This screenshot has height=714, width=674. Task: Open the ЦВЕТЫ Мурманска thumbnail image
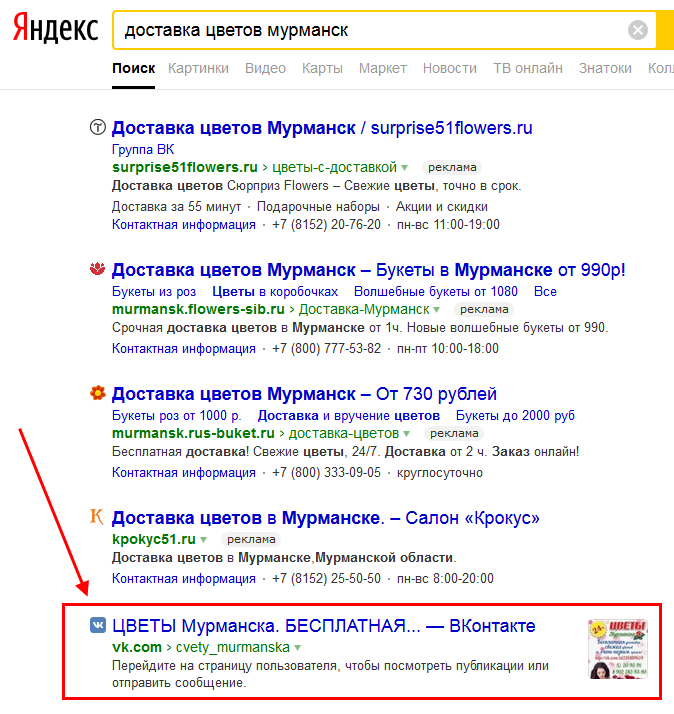(x=618, y=649)
